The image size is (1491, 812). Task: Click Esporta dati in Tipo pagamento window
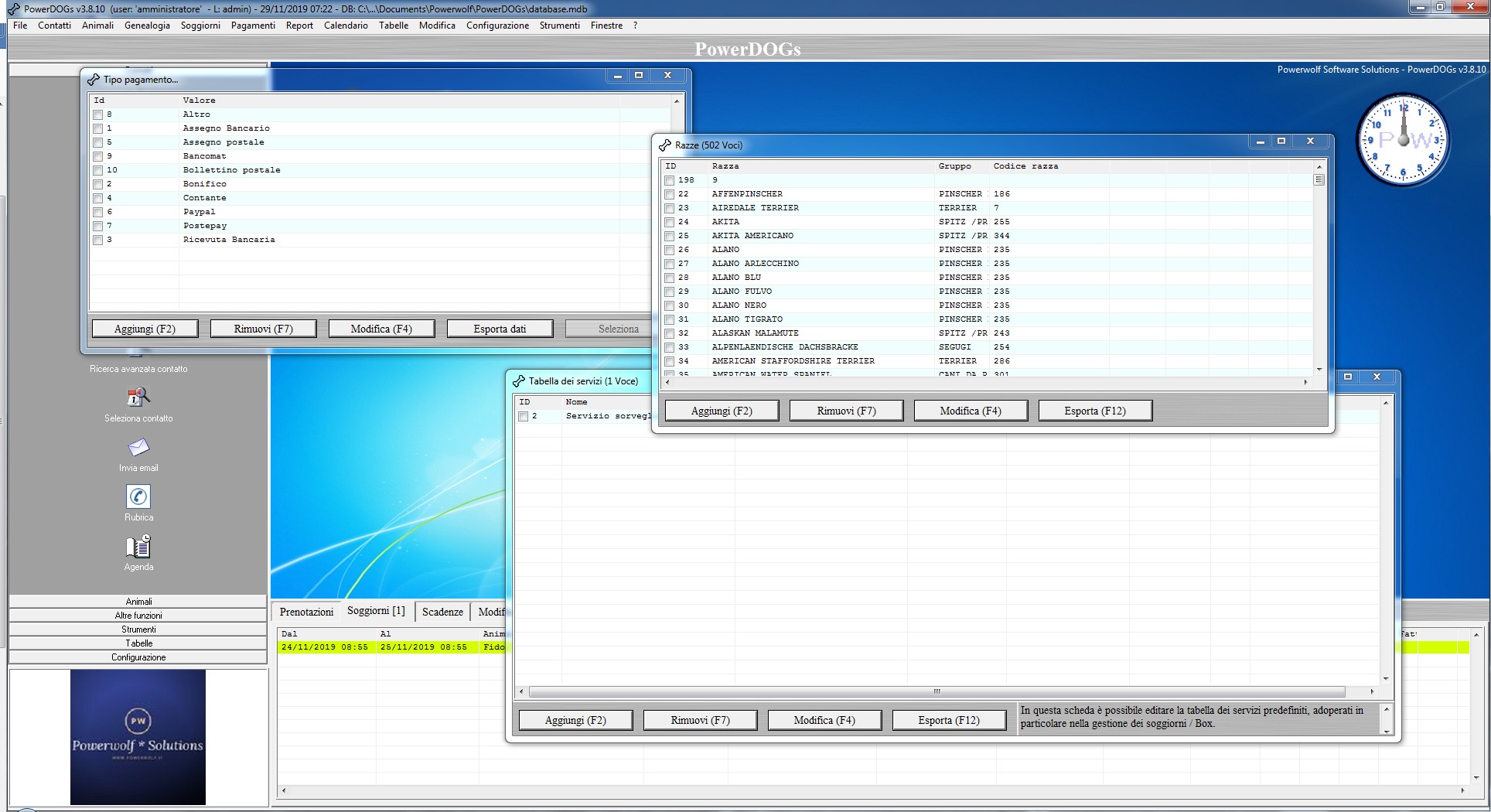point(500,329)
